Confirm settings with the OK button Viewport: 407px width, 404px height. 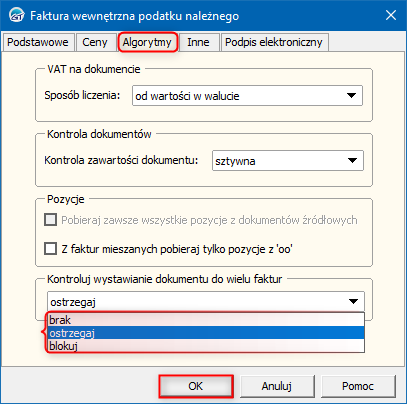tap(196, 386)
